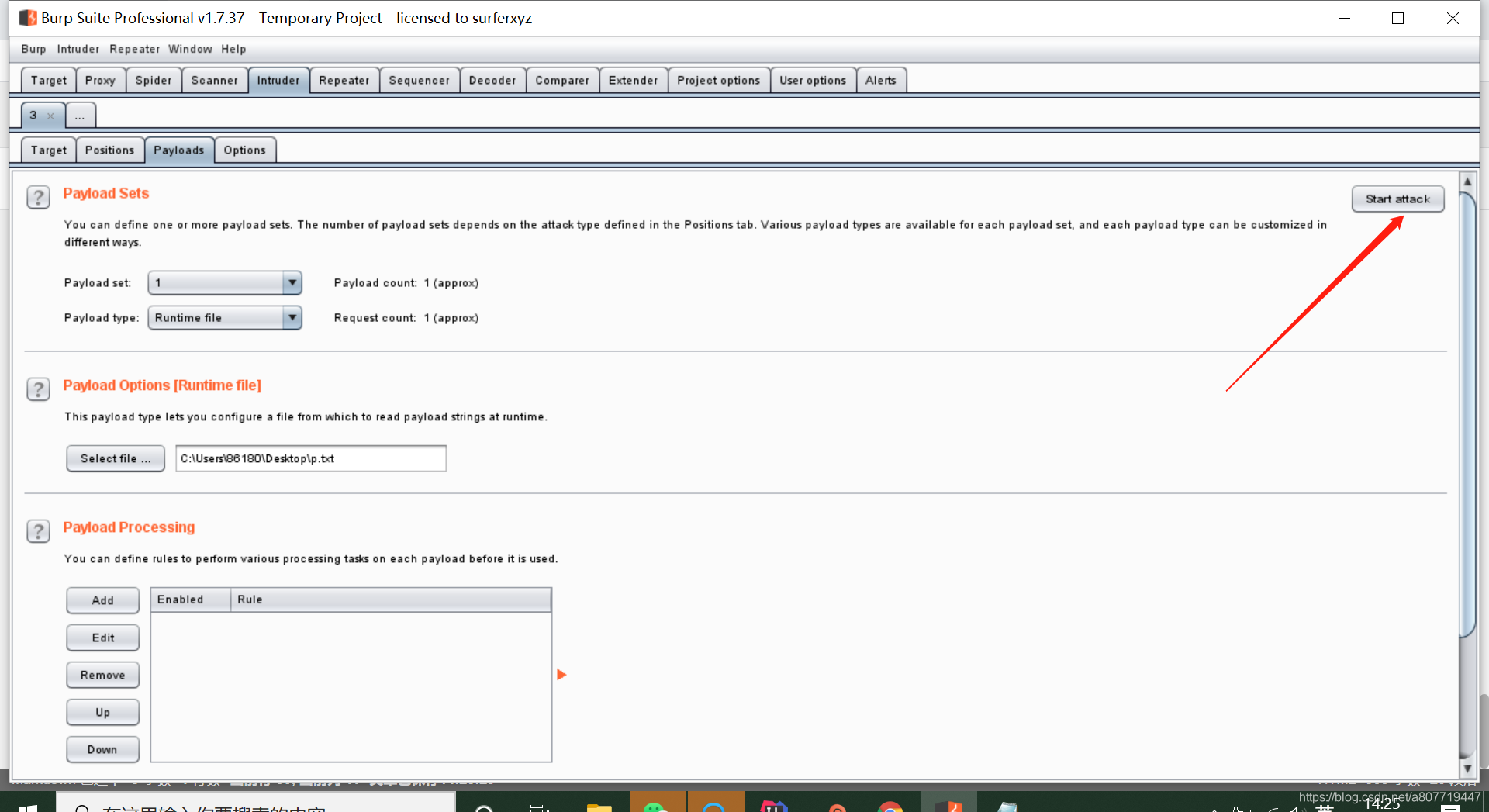Click the orange arrow beside the rules table
The image size is (1489, 812).
[x=561, y=675]
